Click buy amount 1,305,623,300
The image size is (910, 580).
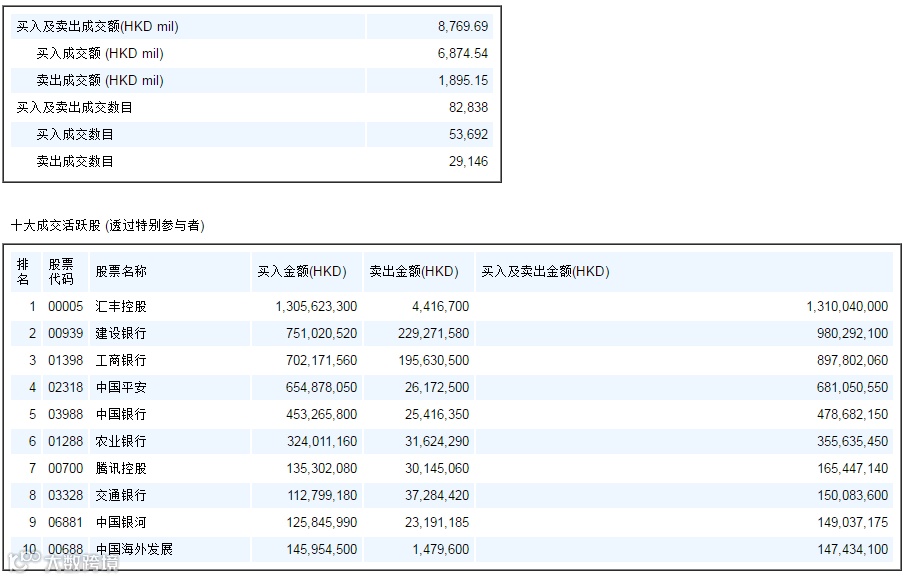tap(316, 307)
